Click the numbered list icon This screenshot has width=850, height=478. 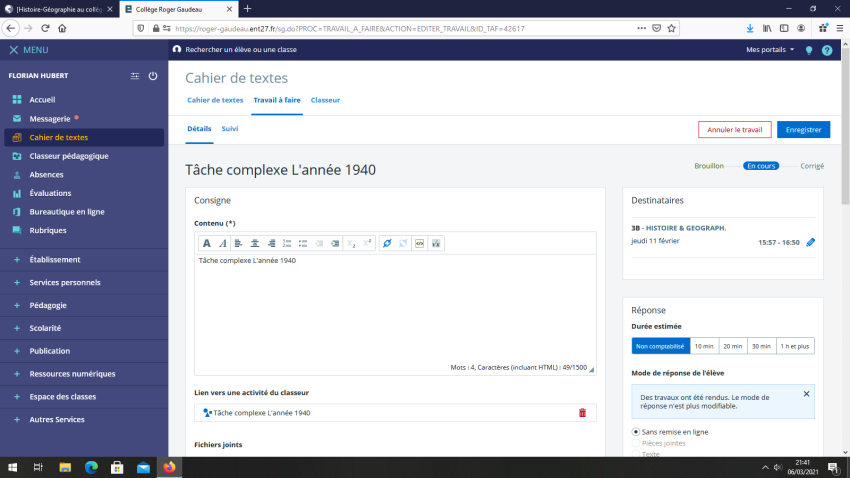(287, 243)
